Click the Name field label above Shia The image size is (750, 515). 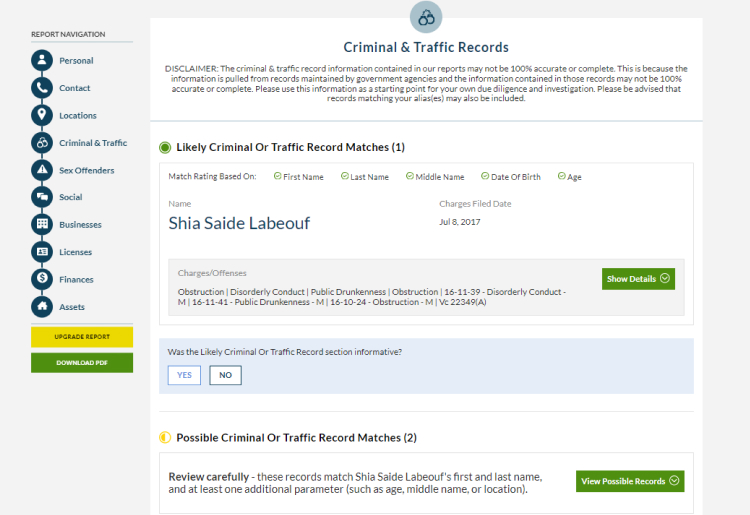pos(179,204)
